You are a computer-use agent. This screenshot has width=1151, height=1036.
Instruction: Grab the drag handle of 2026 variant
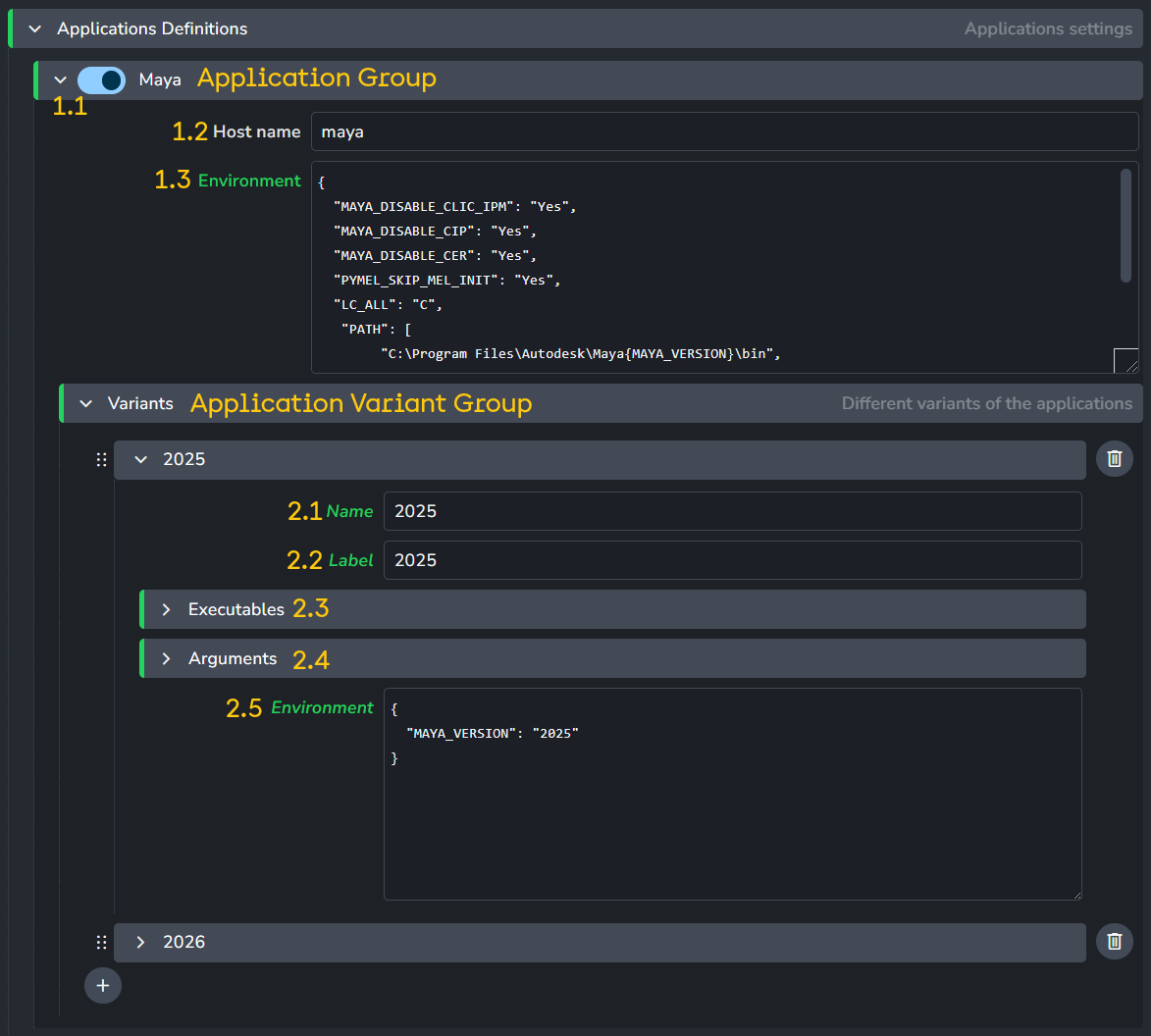click(101, 943)
